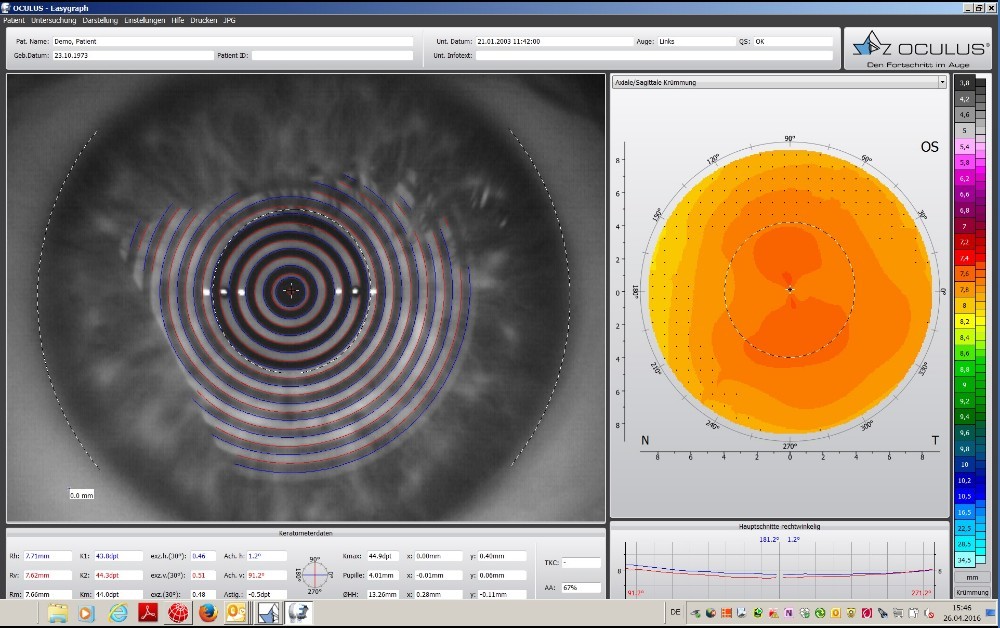Click the DE language indicator in taskbar

pos(676,612)
